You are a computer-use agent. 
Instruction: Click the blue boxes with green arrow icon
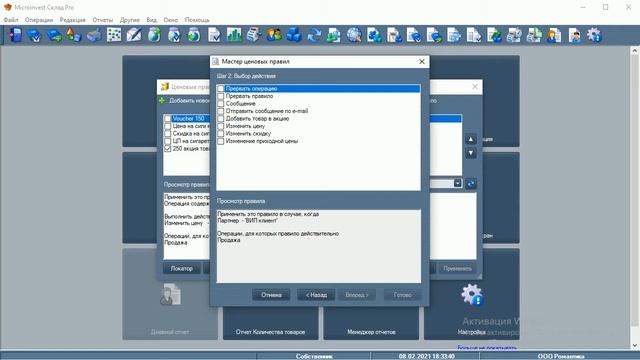click(x=54, y=36)
